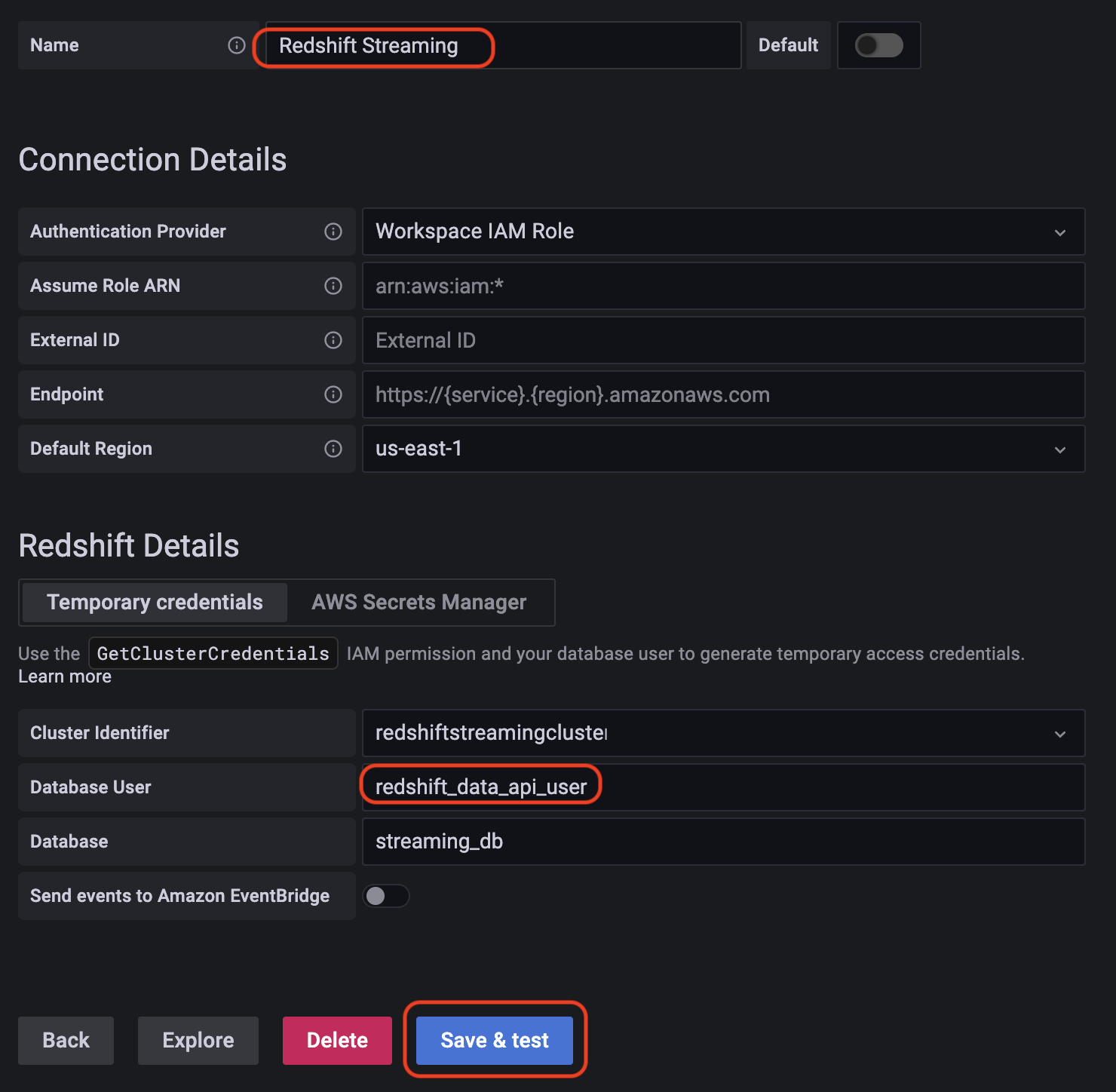1116x1092 pixels.
Task: Click the Redshift Details heading
Action: (x=129, y=546)
